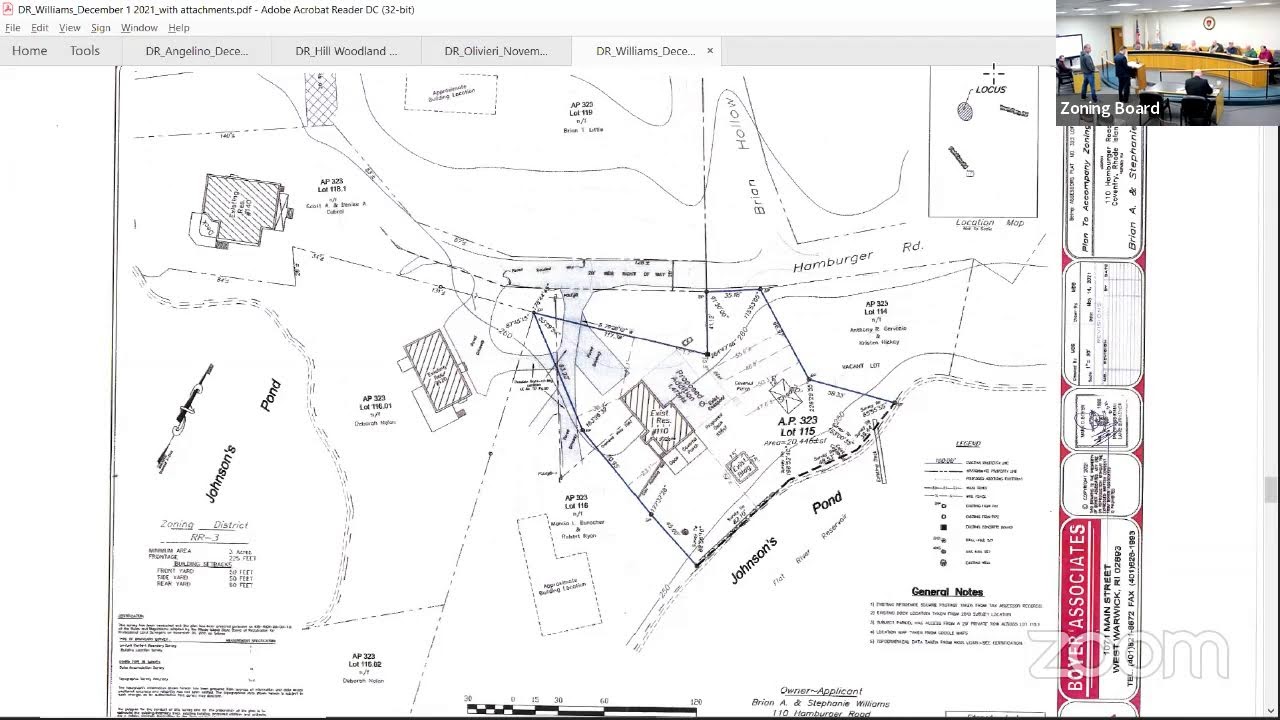Screen dimensions: 1280x720
Task: Open the Edit menu
Action: [39, 28]
